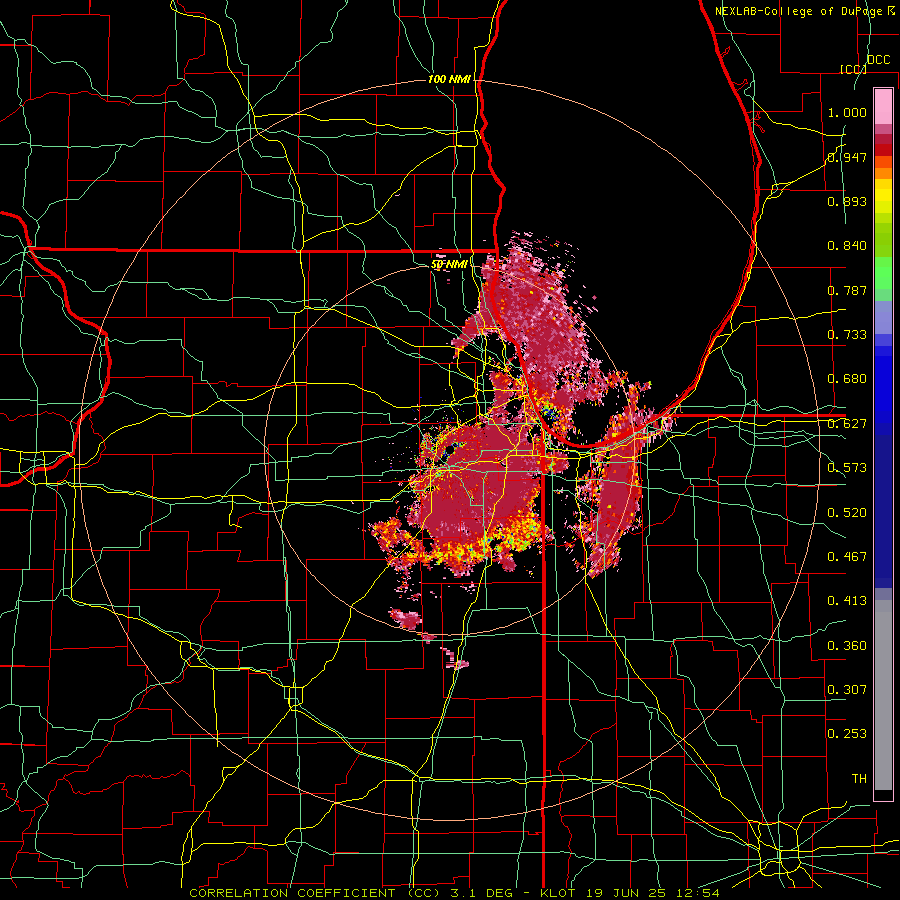
Task: Click the 100 NMI range ring label
Action: click(x=449, y=79)
